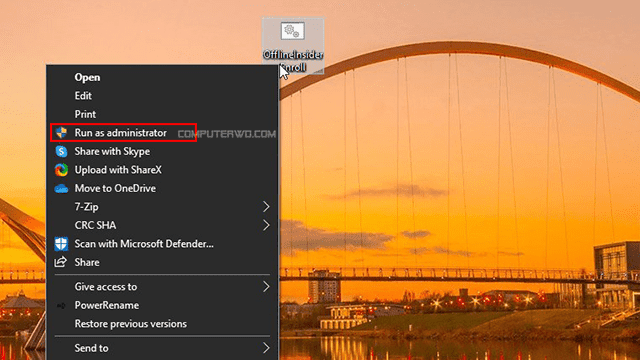Screen dimensions: 640x360
Task: Select Share with Skype
Action: click(162, 151)
